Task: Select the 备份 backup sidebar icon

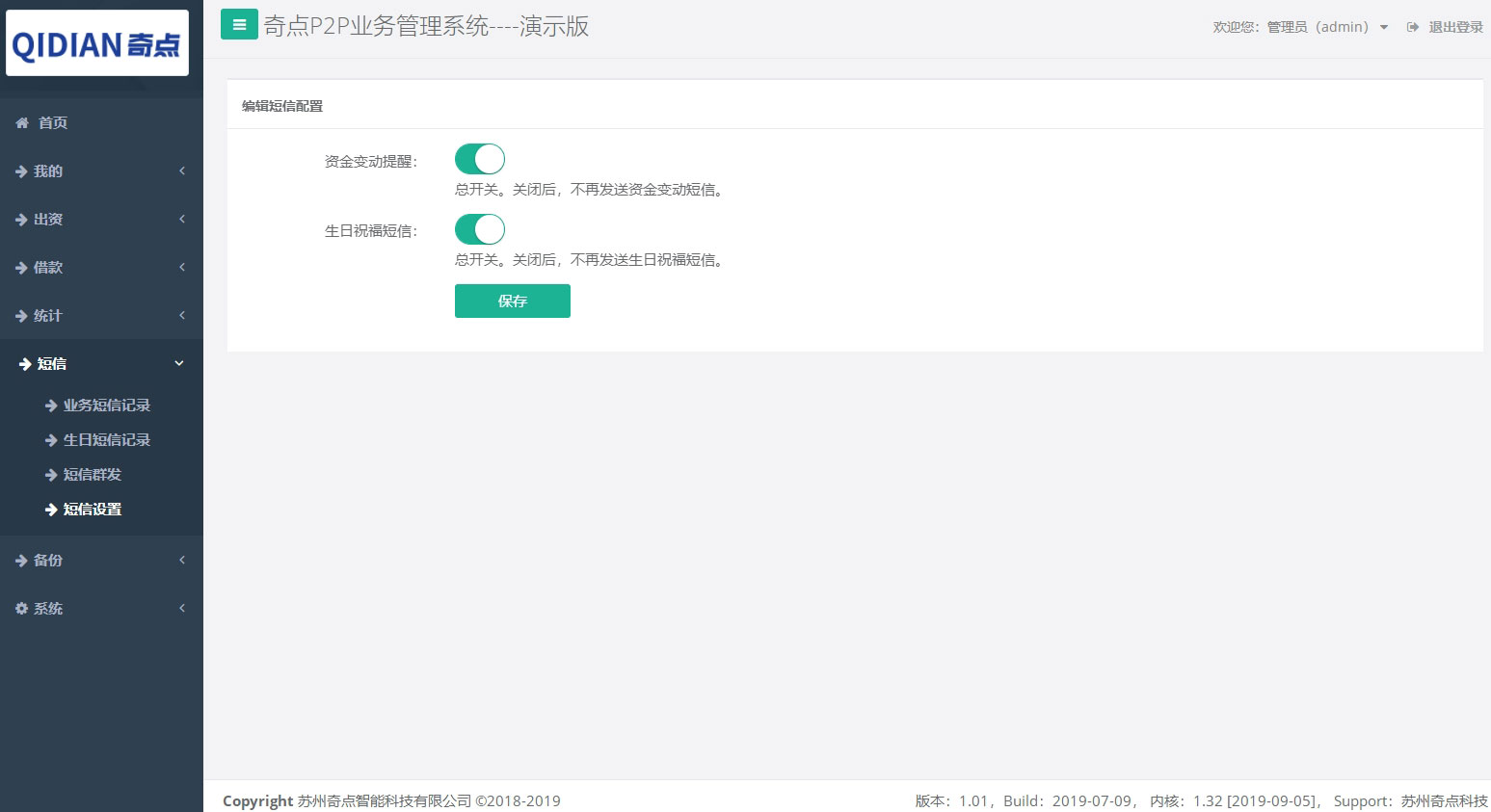Action: 21,560
